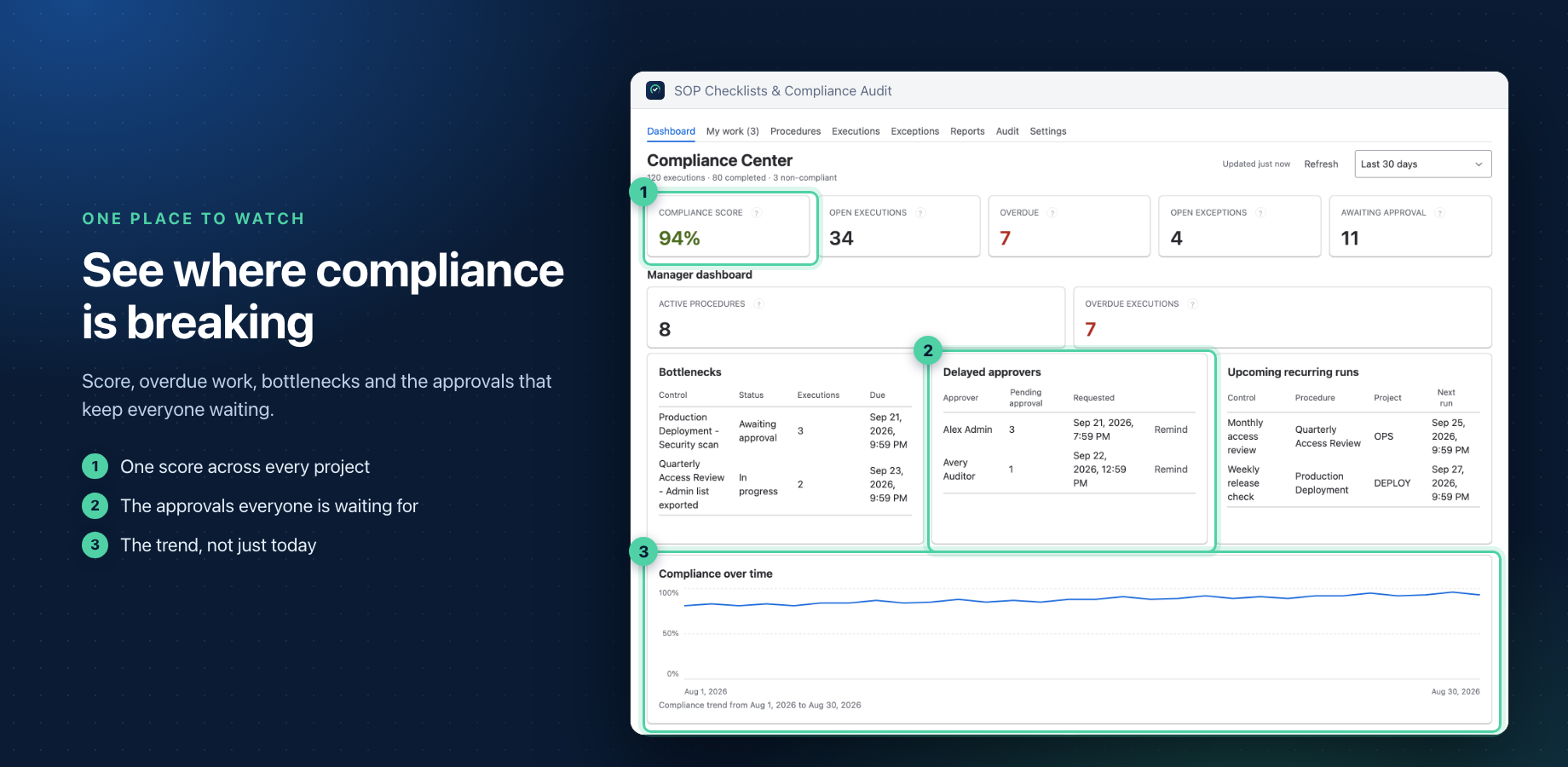Image resolution: width=1568 pixels, height=767 pixels.
Task: Click the Active Procedures value 8
Action: point(665,330)
